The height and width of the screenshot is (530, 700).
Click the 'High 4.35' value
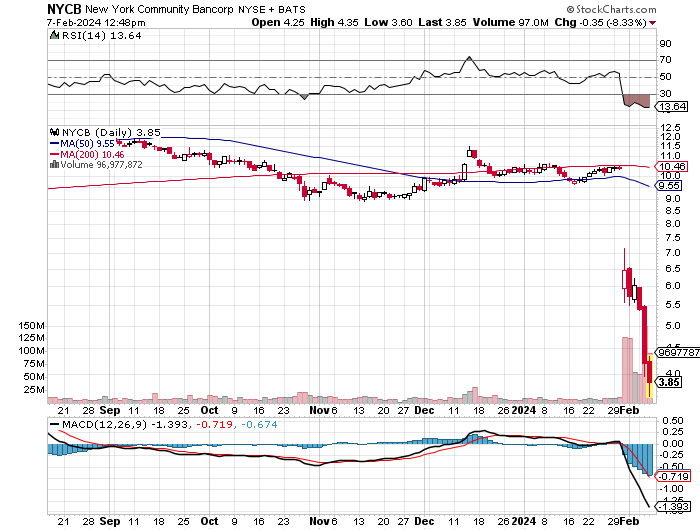pos(334,22)
